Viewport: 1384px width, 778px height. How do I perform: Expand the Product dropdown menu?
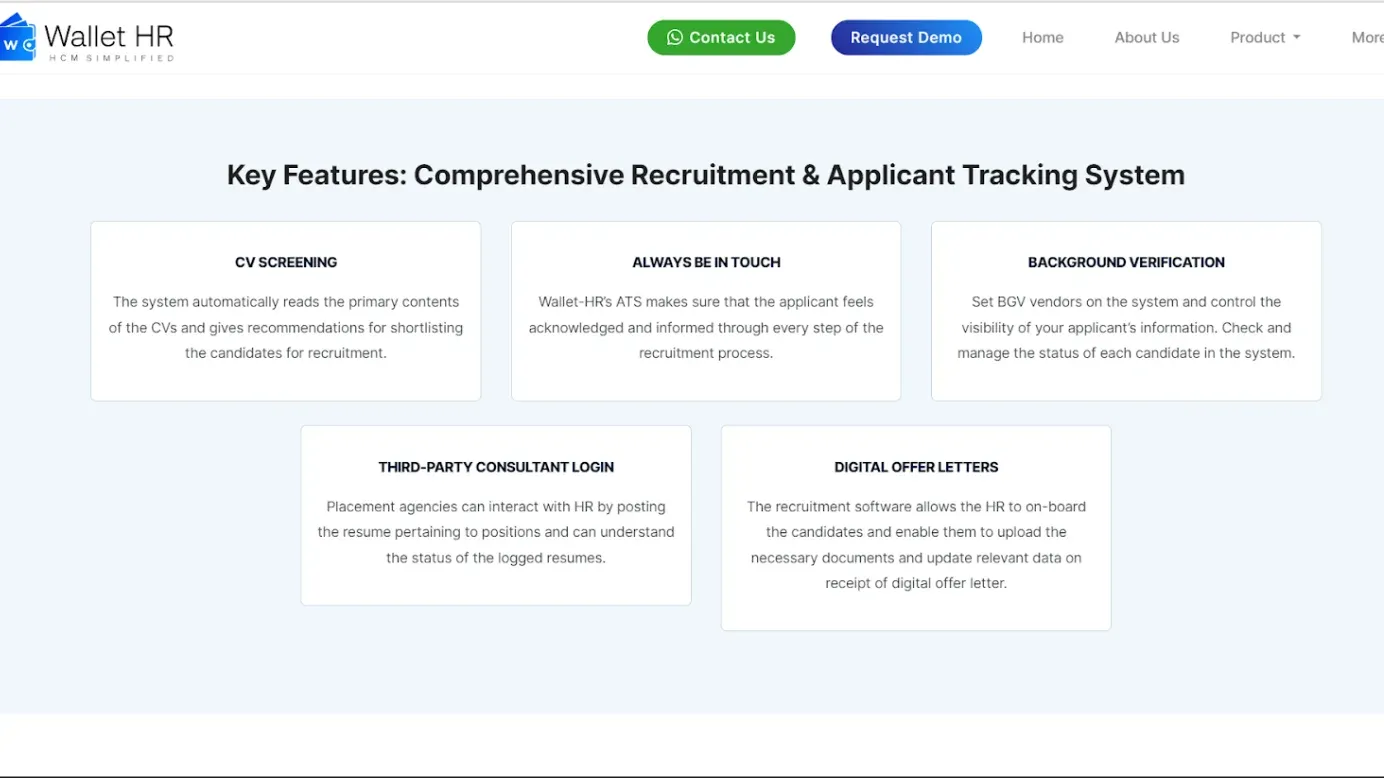[x=1265, y=37]
